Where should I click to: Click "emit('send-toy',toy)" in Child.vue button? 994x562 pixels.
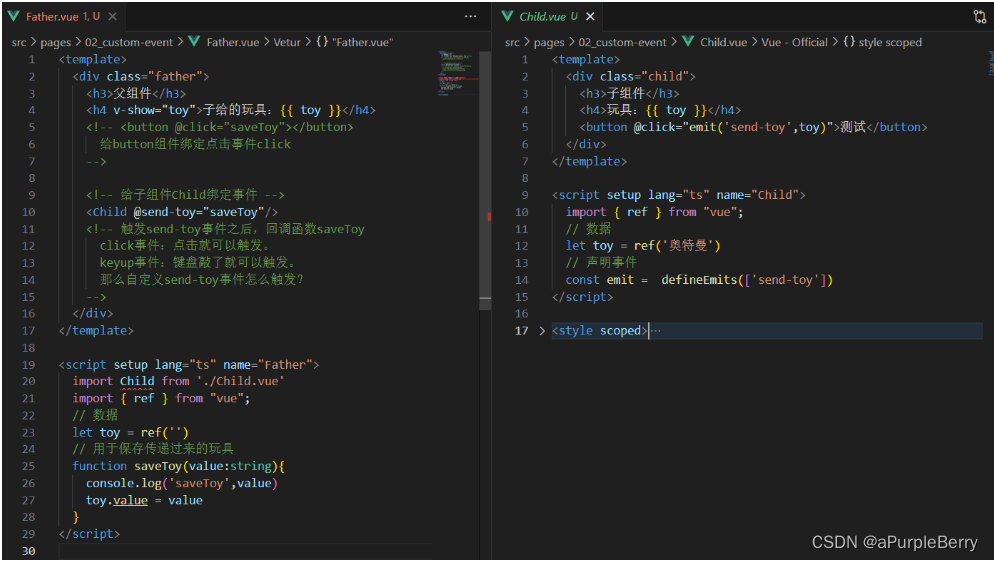pos(758,127)
